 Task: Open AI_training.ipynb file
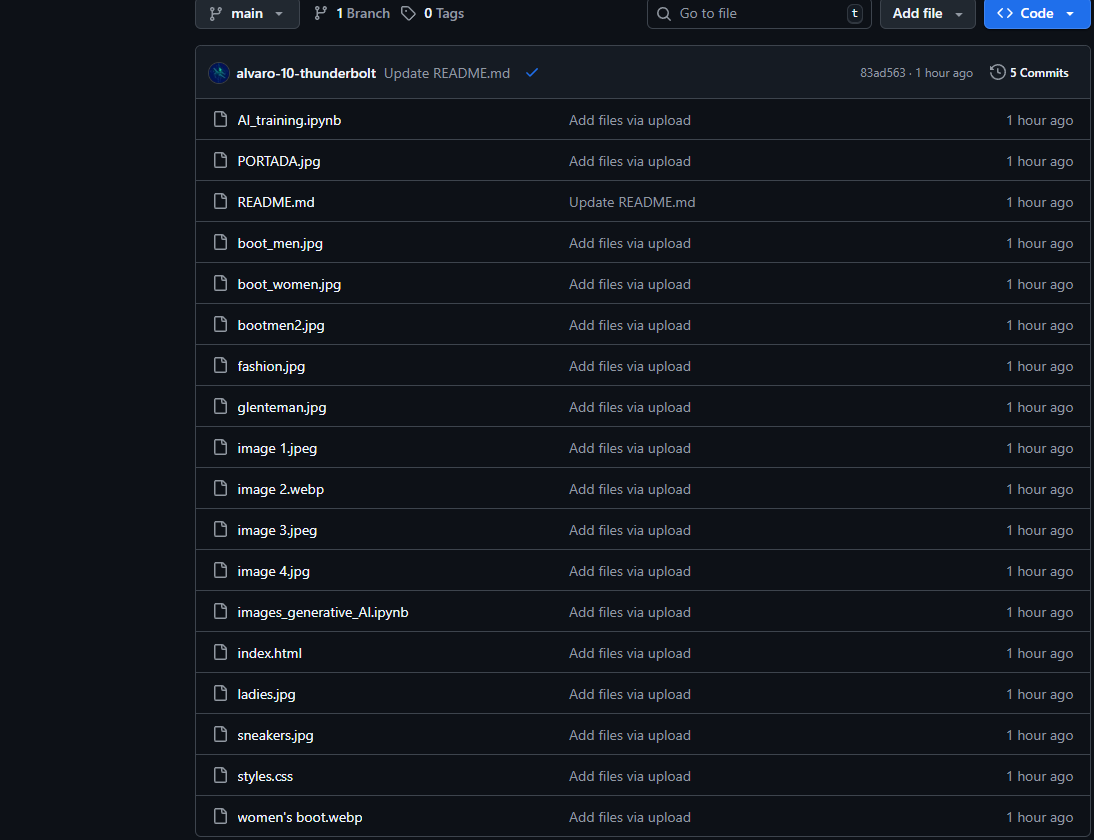(289, 120)
